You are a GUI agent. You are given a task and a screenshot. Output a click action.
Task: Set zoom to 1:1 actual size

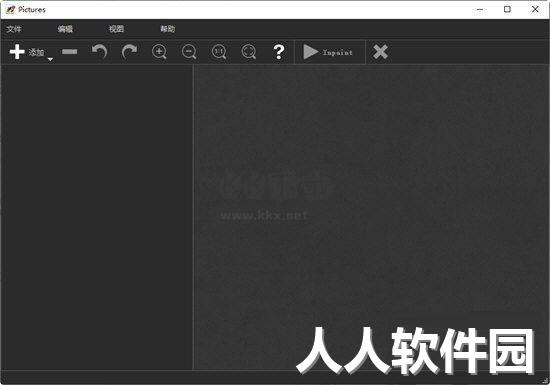(219, 52)
